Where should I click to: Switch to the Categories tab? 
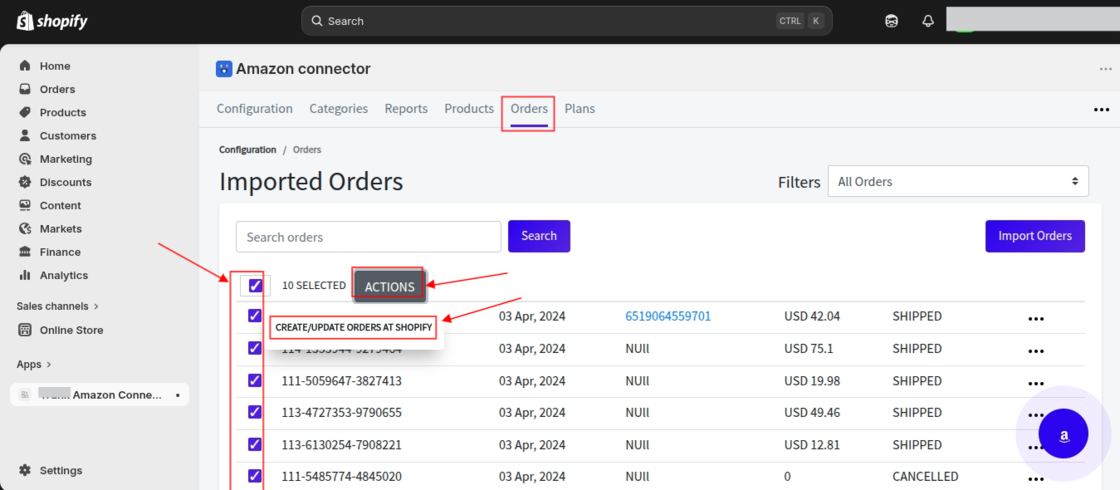pos(339,109)
